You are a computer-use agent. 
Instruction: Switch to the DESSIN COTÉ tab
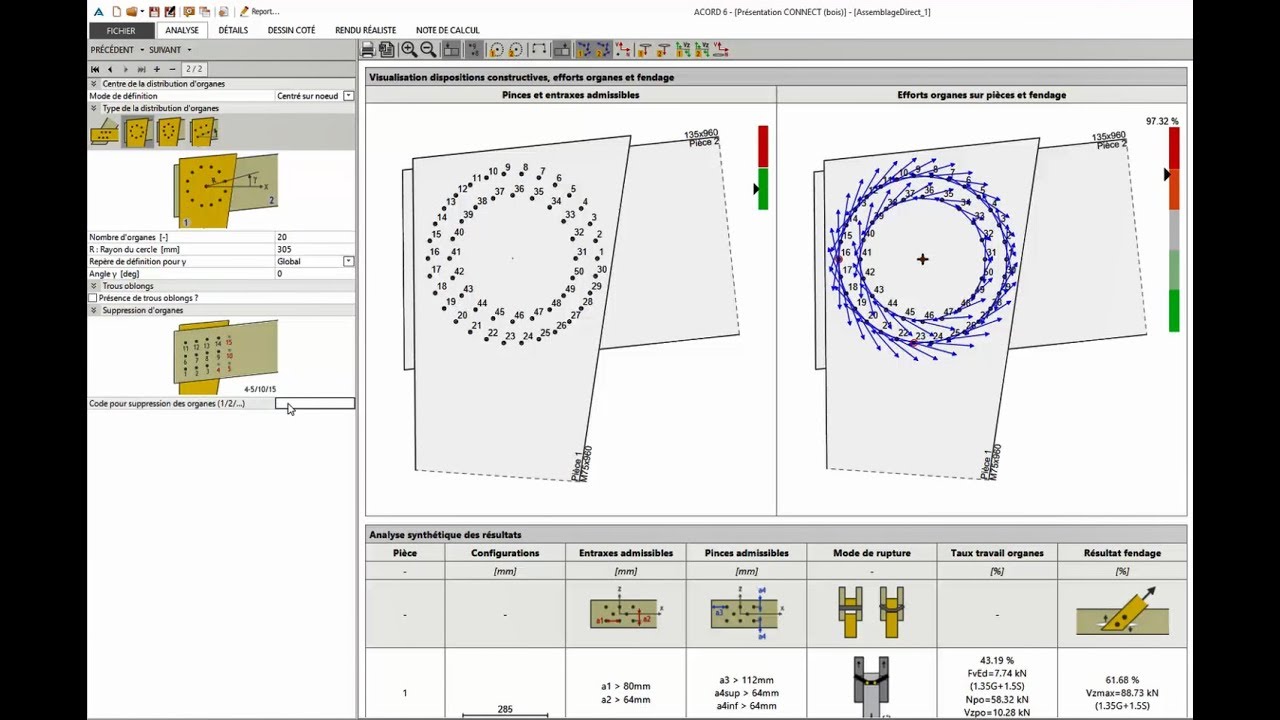[x=291, y=31]
